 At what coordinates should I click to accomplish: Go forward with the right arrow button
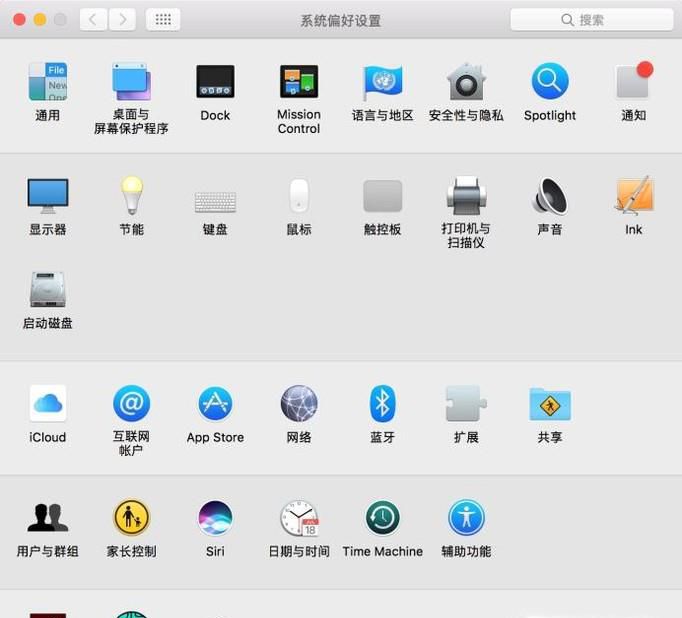pos(122,20)
